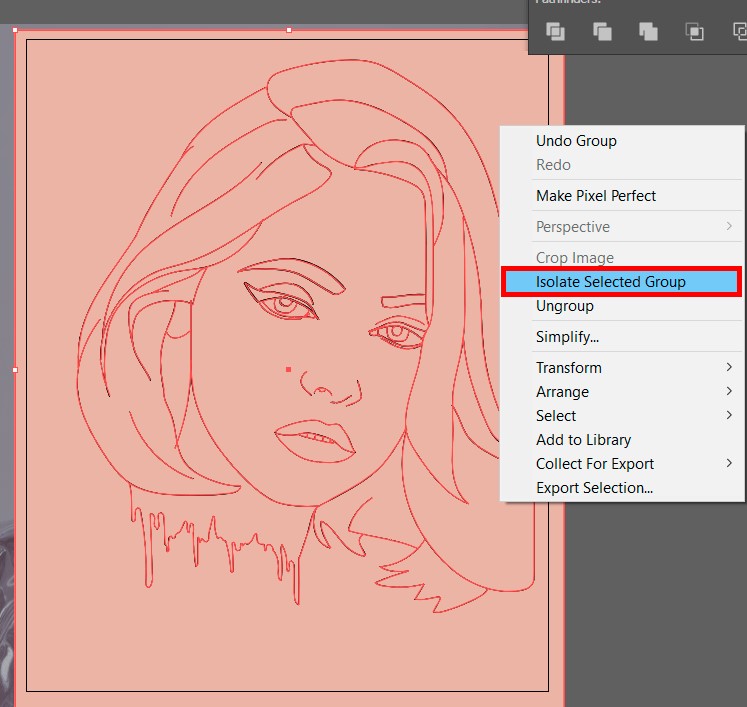Click the red center point on the face

[289, 370]
